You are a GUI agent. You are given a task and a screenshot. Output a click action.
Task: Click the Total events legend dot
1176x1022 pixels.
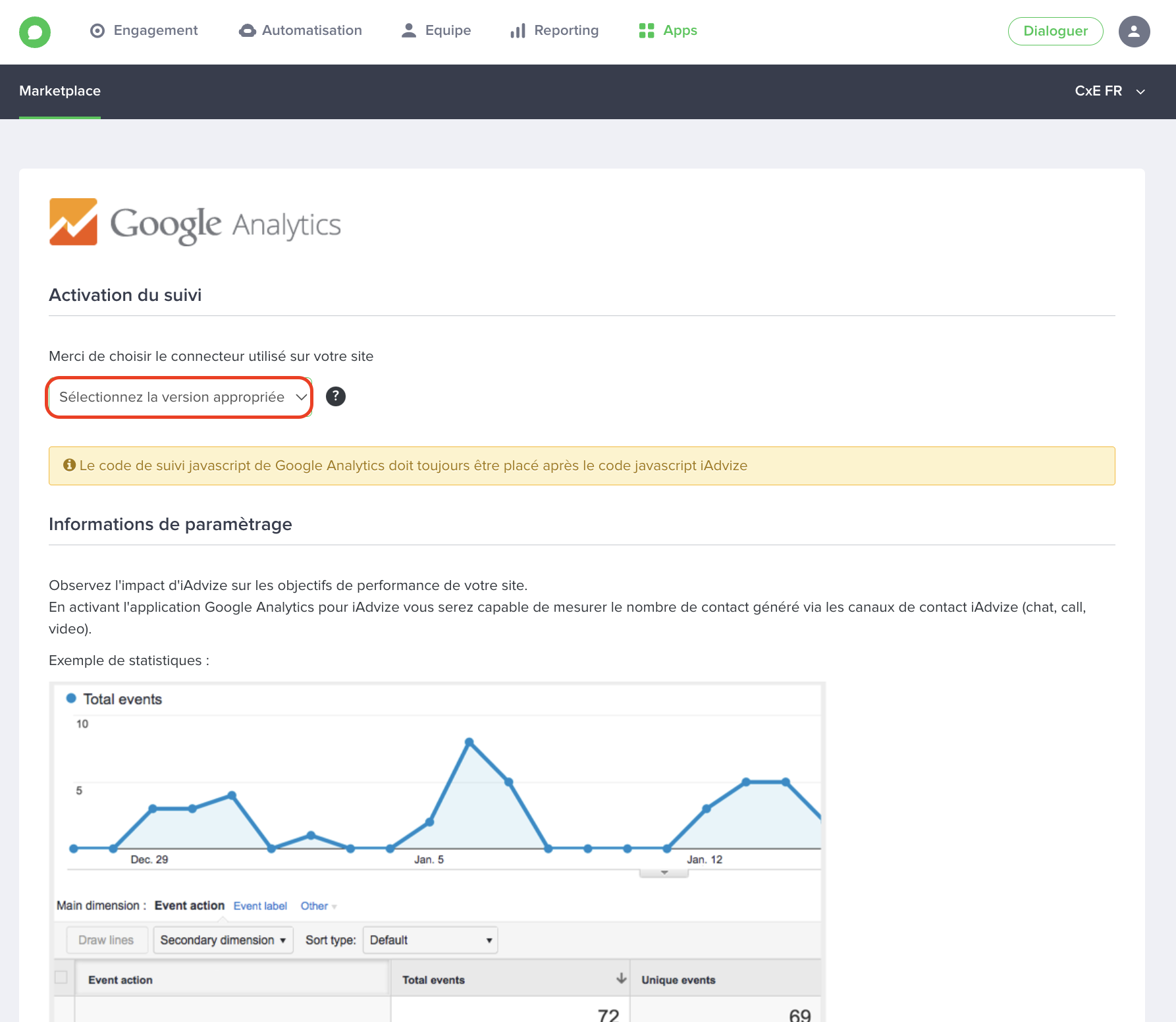click(71, 698)
